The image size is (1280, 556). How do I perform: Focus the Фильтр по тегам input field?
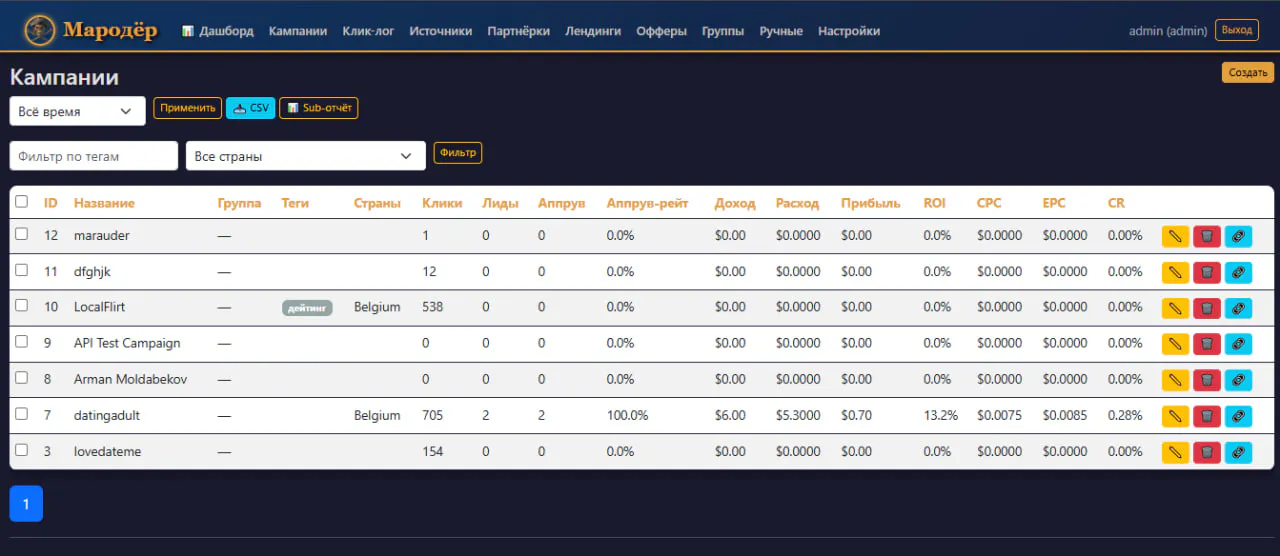(x=94, y=156)
